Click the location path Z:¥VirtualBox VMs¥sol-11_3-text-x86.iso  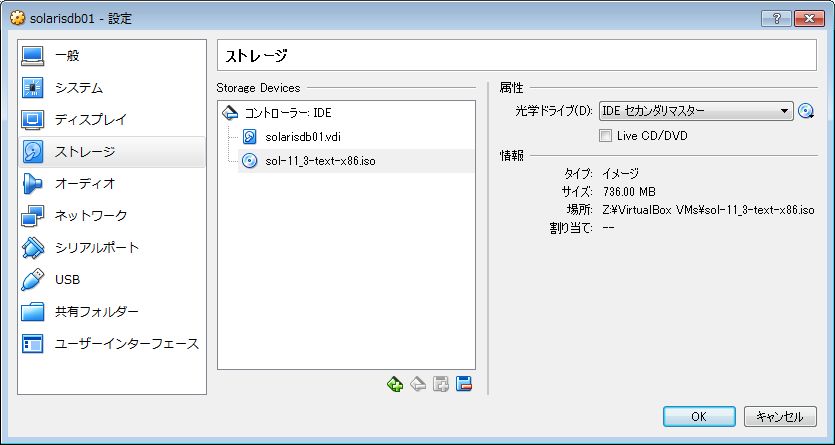coord(708,210)
